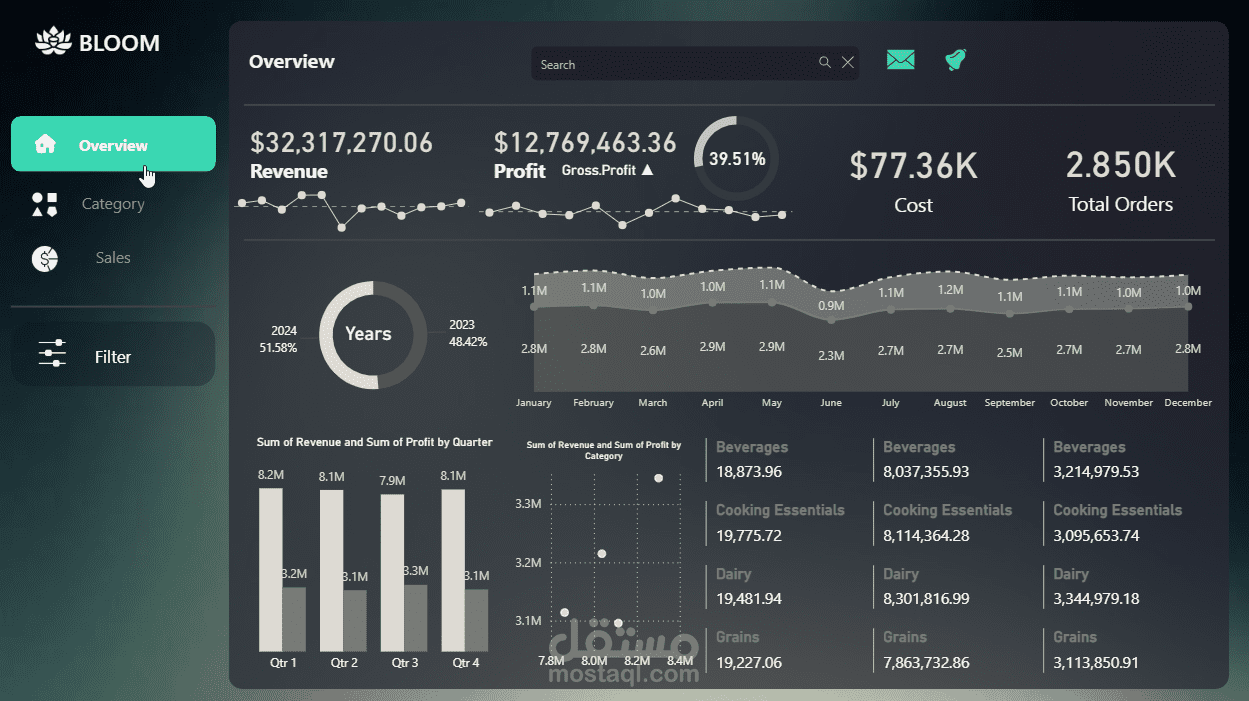Select the Qtr 1 revenue bar
Image resolution: width=1249 pixels, height=701 pixels.
pos(271,569)
